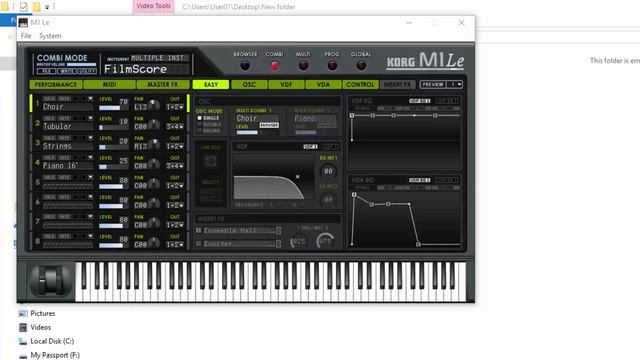The width and height of the screenshot is (640, 360).
Task: Open the Exciter effect selector
Action: [x=278, y=244]
